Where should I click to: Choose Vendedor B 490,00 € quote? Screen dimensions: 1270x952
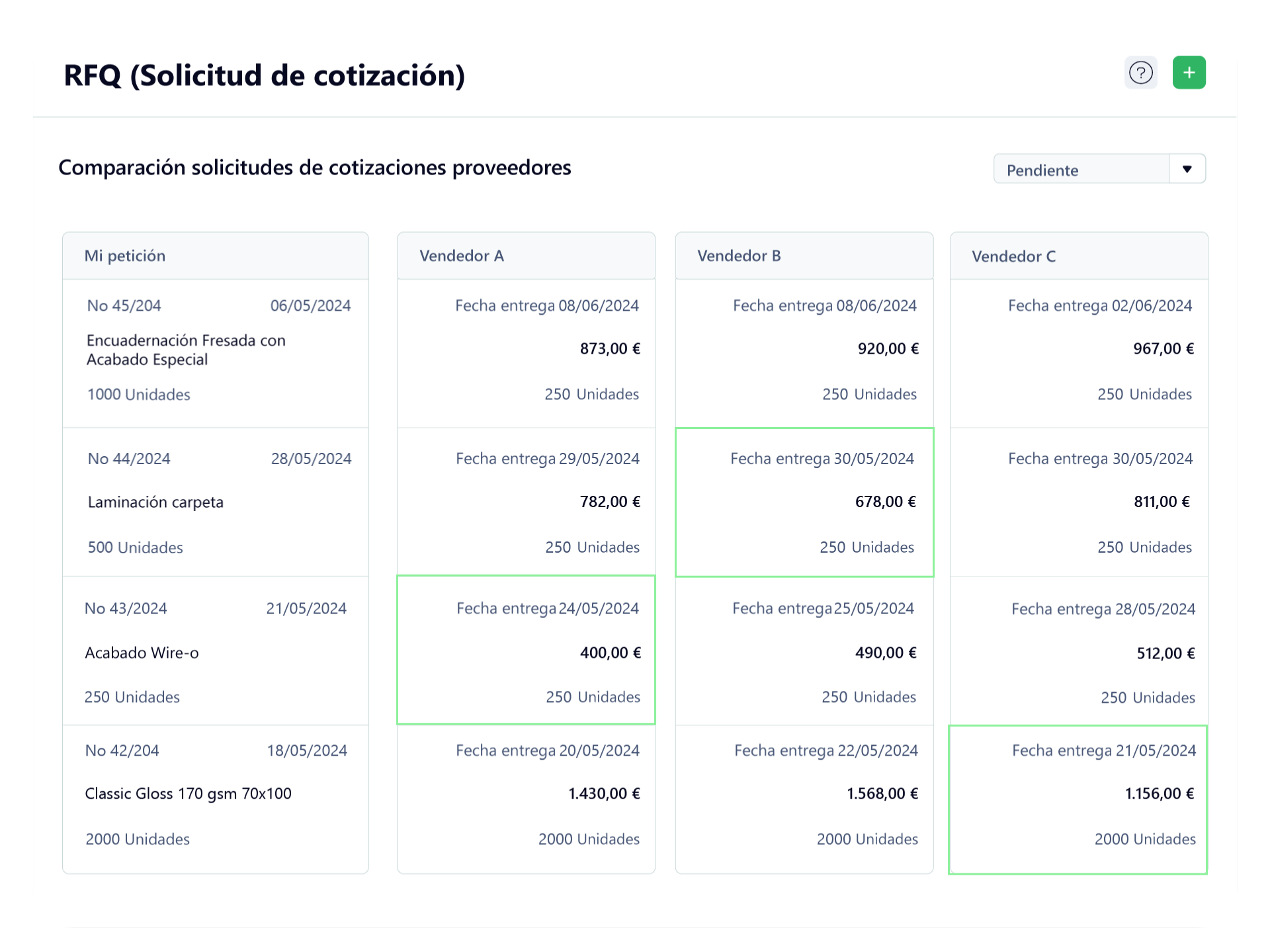pos(804,651)
